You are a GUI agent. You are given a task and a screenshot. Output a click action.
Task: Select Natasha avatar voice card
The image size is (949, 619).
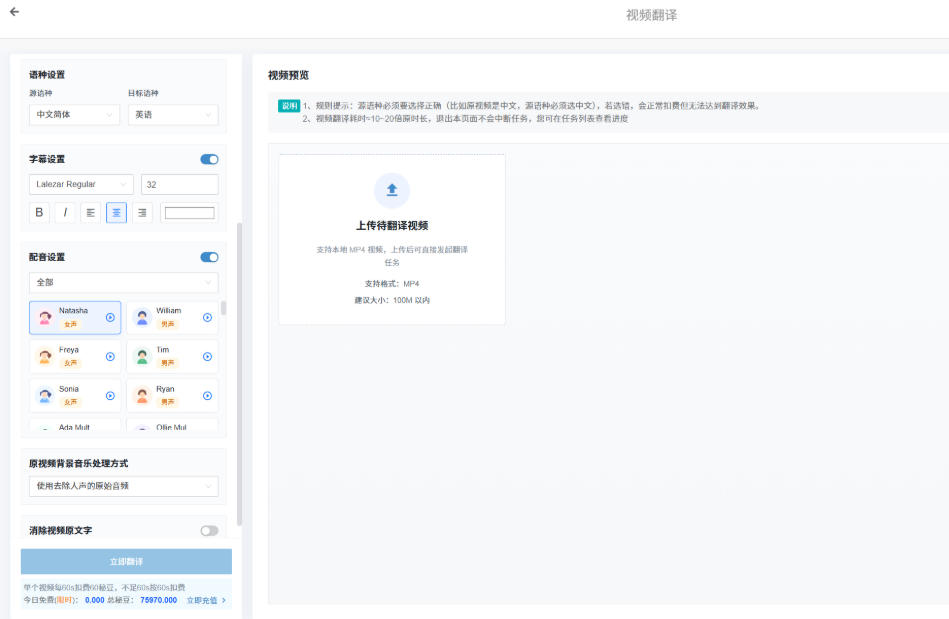[75, 318]
